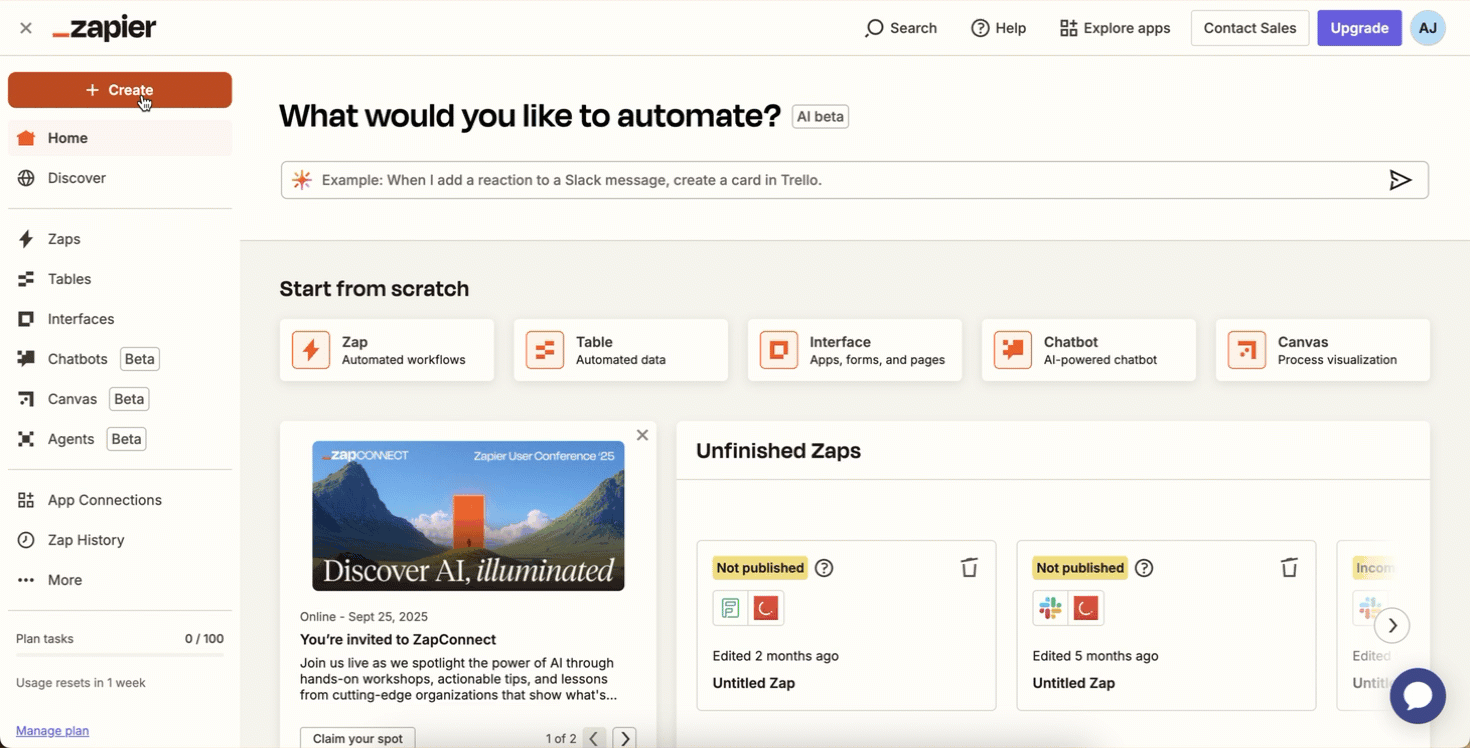Click the AI sparkle icon in the prompt field
The image size is (1470, 748).
(x=302, y=180)
